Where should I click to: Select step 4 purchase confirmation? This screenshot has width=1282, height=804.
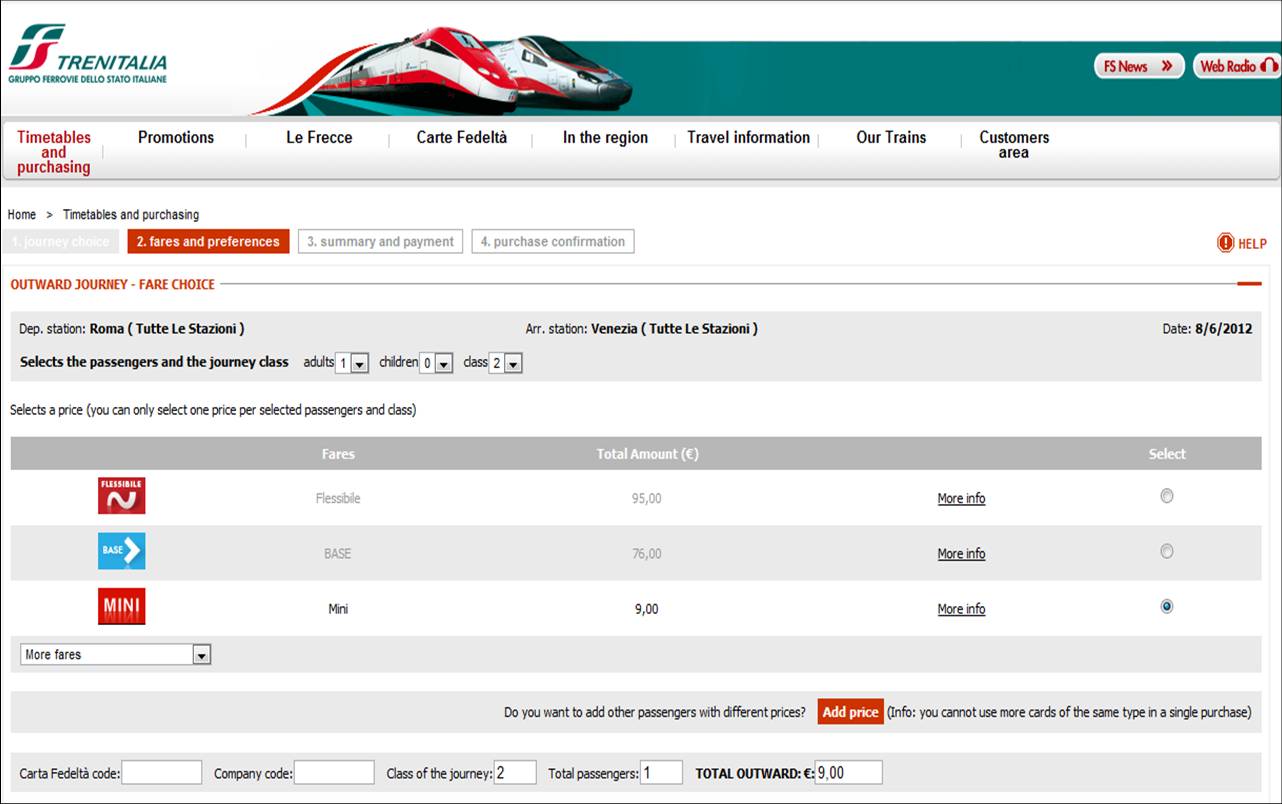tap(553, 242)
